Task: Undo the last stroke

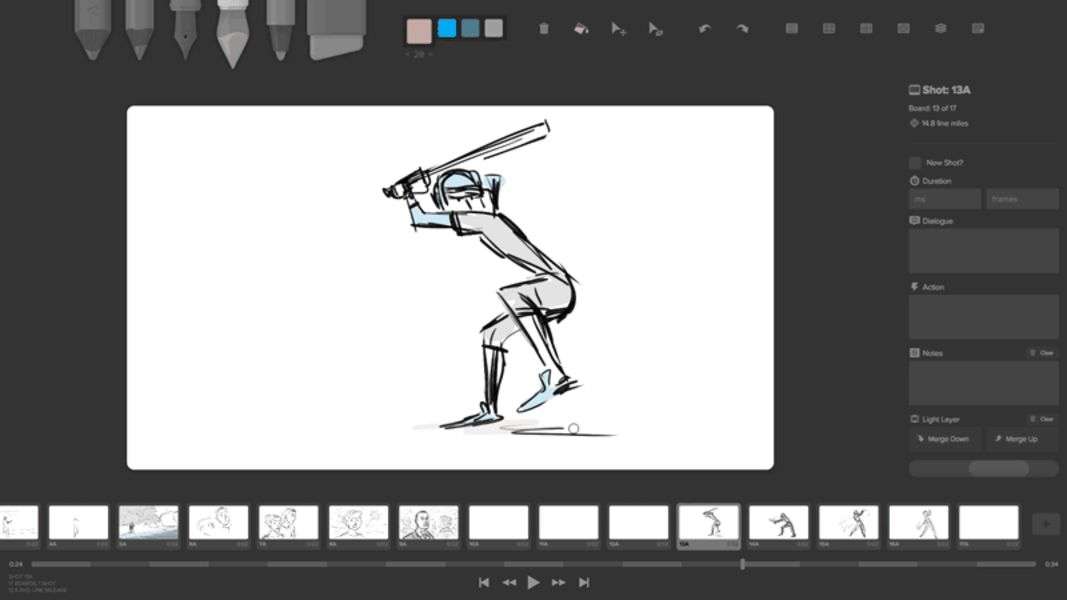Action: click(x=704, y=29)
